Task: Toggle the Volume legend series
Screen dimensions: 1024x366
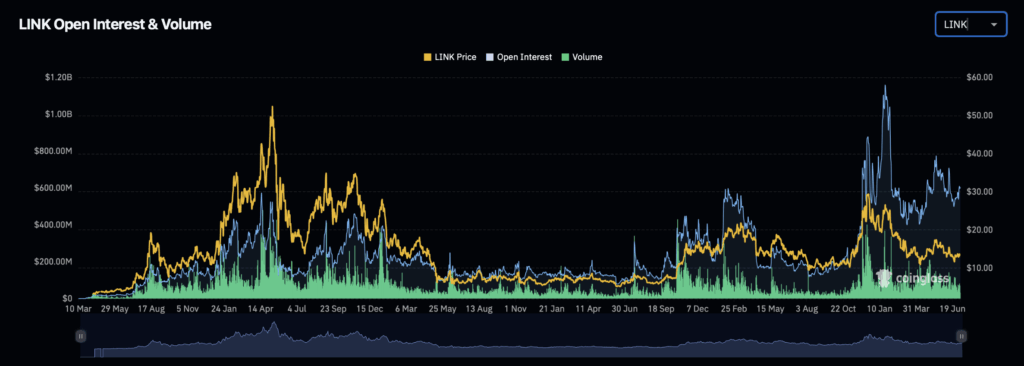Action: point(581,57)
